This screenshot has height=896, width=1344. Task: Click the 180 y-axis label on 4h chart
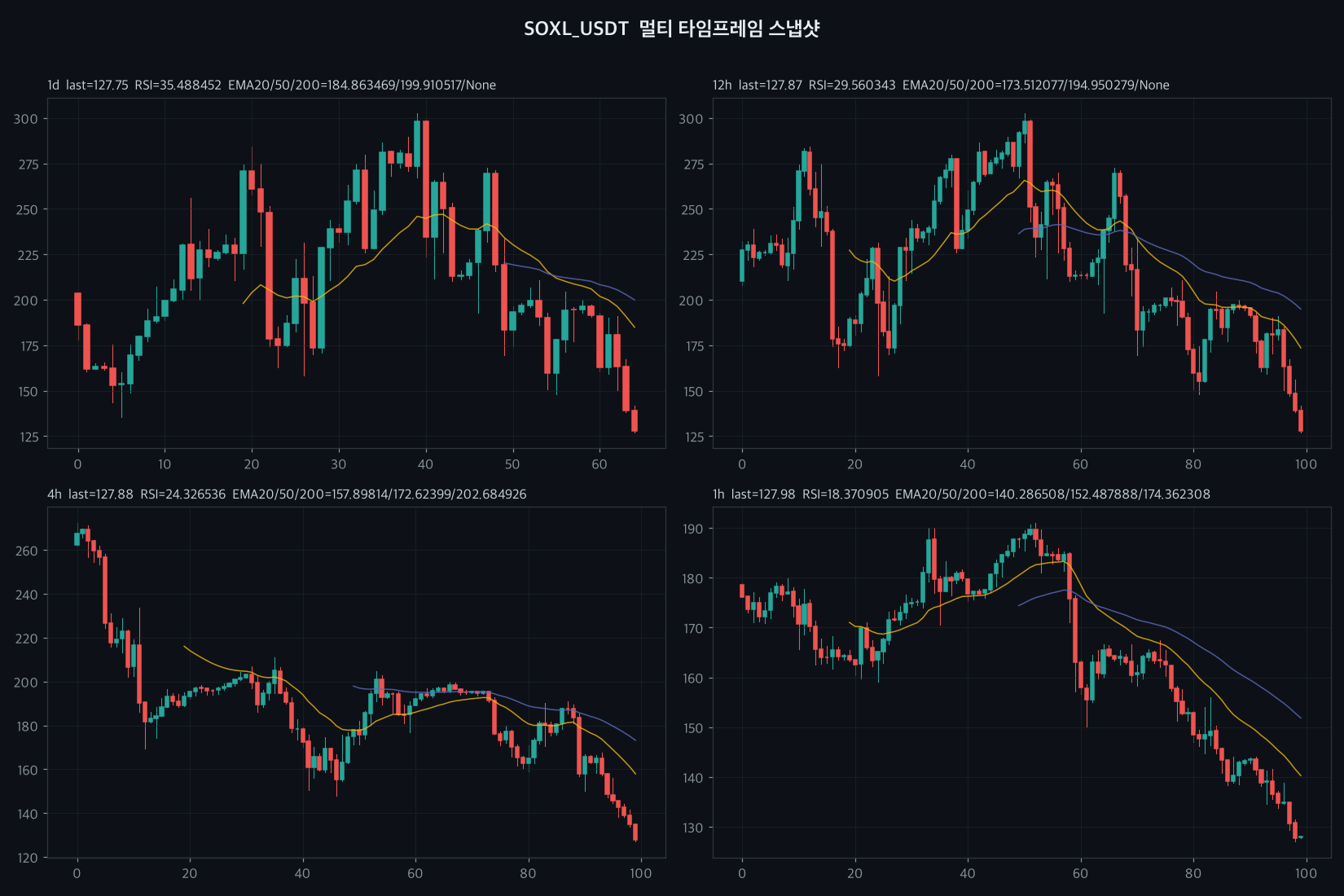[x=28, y=727]
